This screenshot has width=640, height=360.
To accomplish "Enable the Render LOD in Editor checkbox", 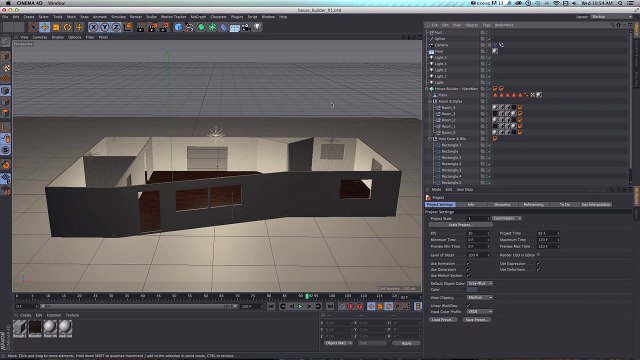I will pyautogui.click(x=538, y=255).
